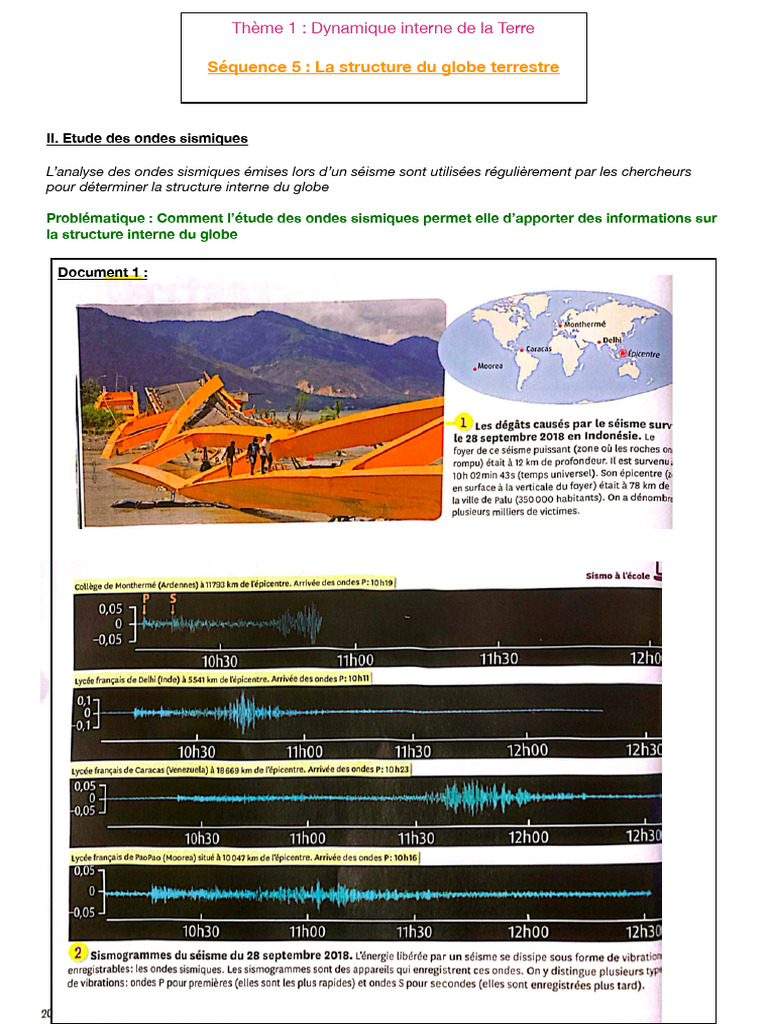This screenshot has height=1024, width=768.
Task: Click the green 'Problématique' paragraph
Action: point(381,226)
